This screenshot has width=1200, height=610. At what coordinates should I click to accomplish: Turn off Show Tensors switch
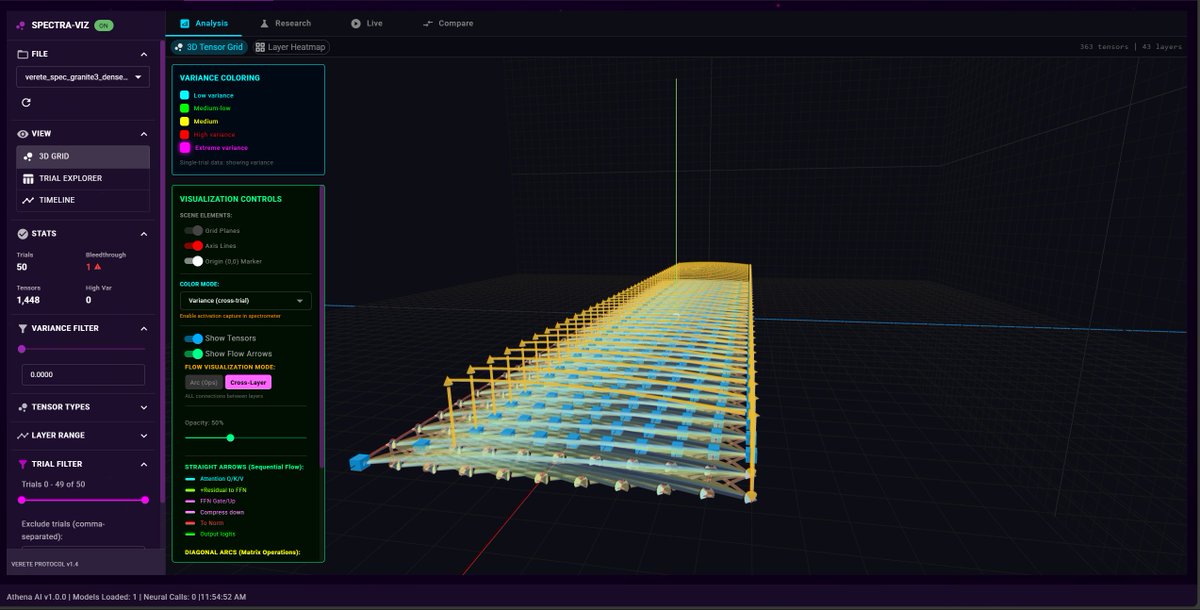[193, 338]
